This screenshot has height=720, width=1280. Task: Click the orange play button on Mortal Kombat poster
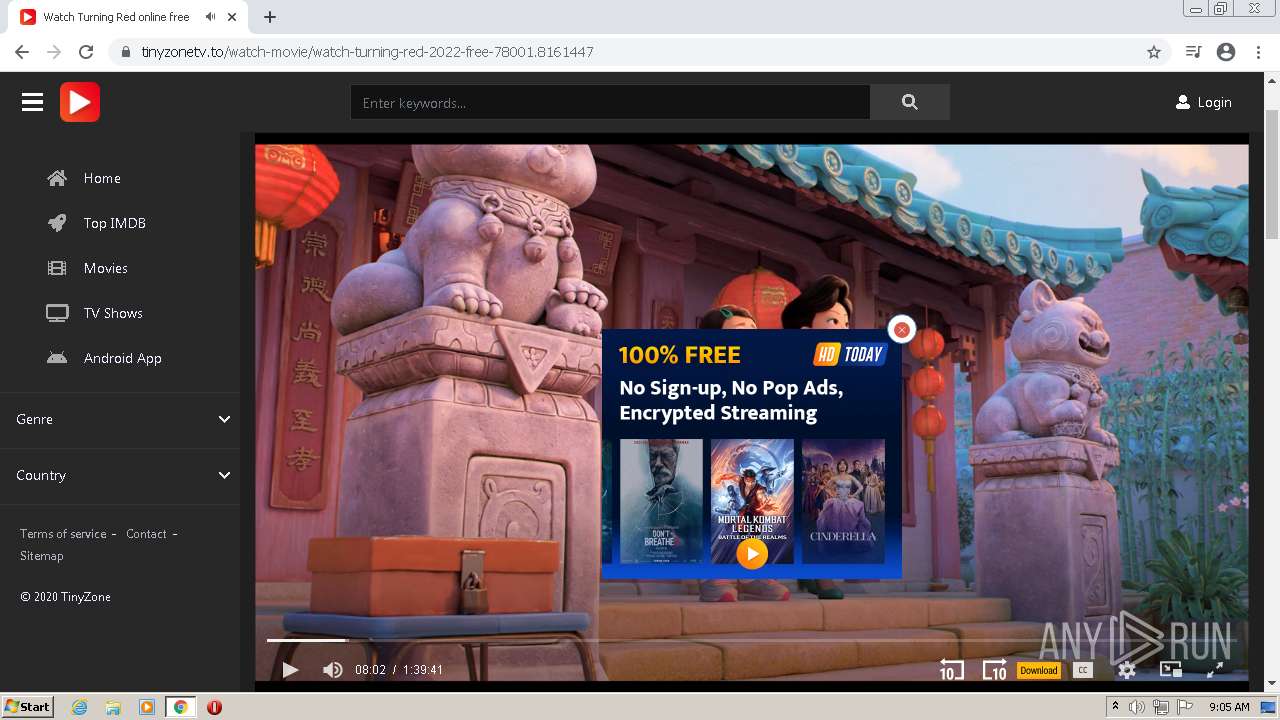click(752, 553)
